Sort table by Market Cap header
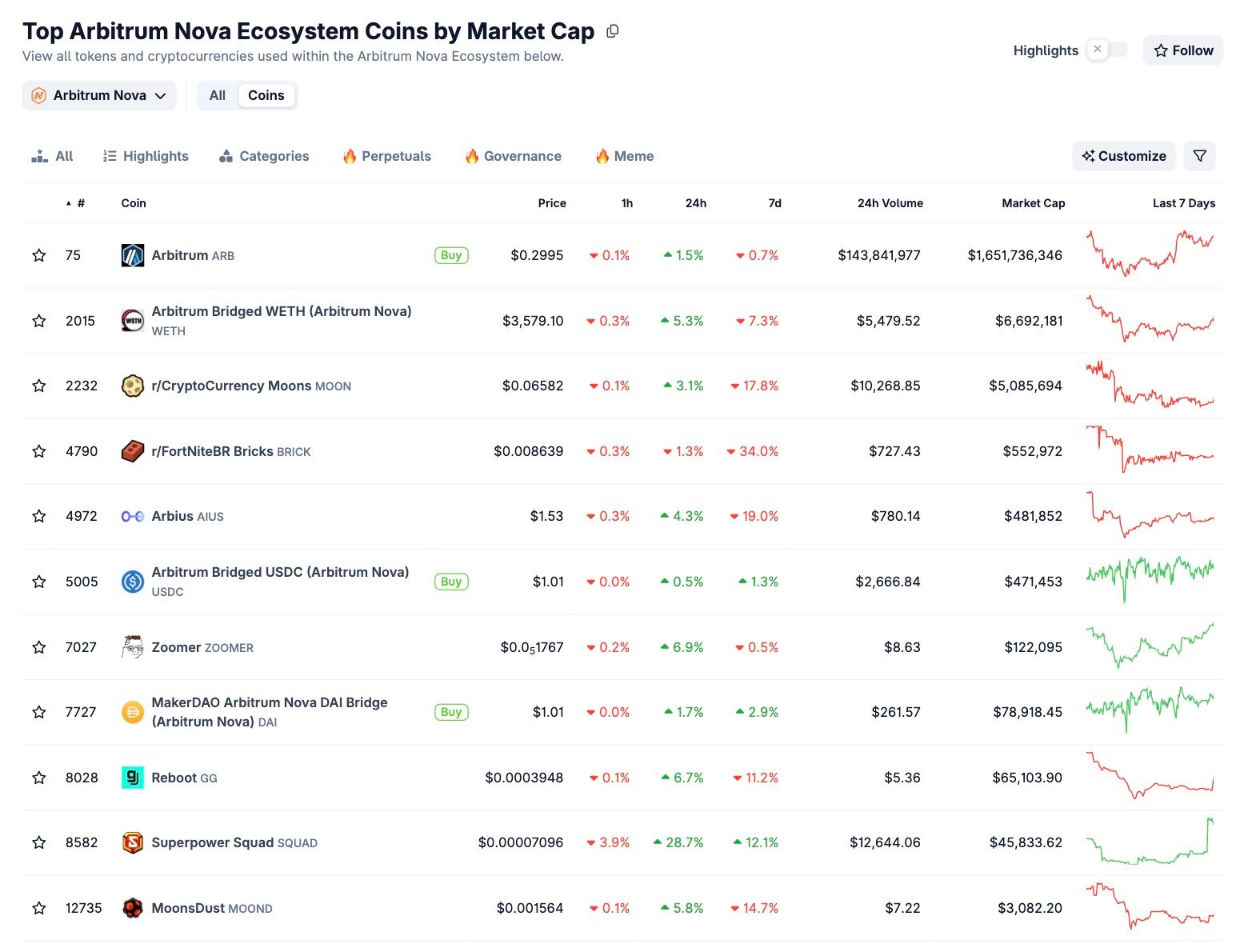The width and height of the screenshot is (1240, 952). click(x=1033, y=203)
